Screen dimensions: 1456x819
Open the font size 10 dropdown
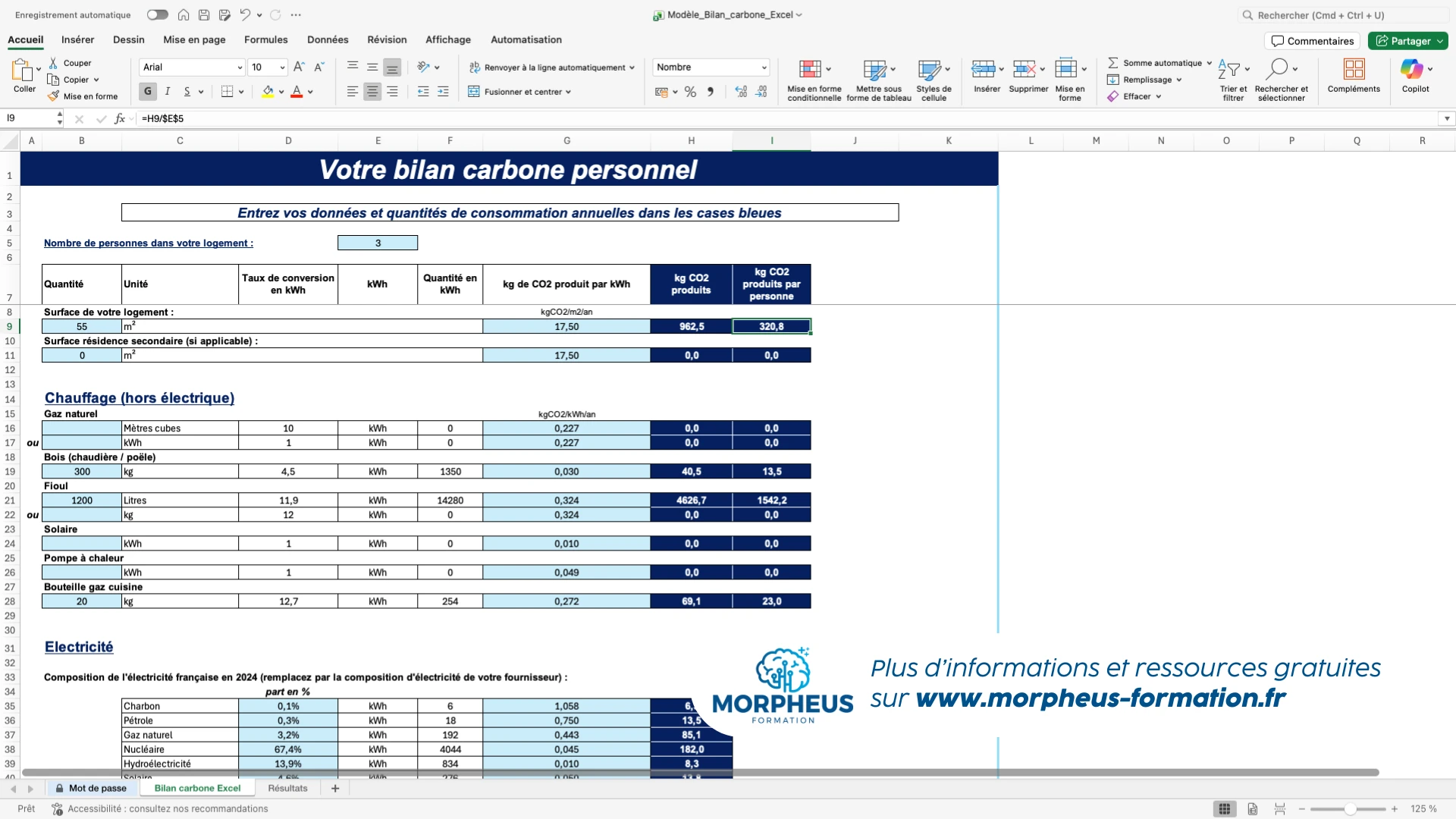click(x=282, y=67)
